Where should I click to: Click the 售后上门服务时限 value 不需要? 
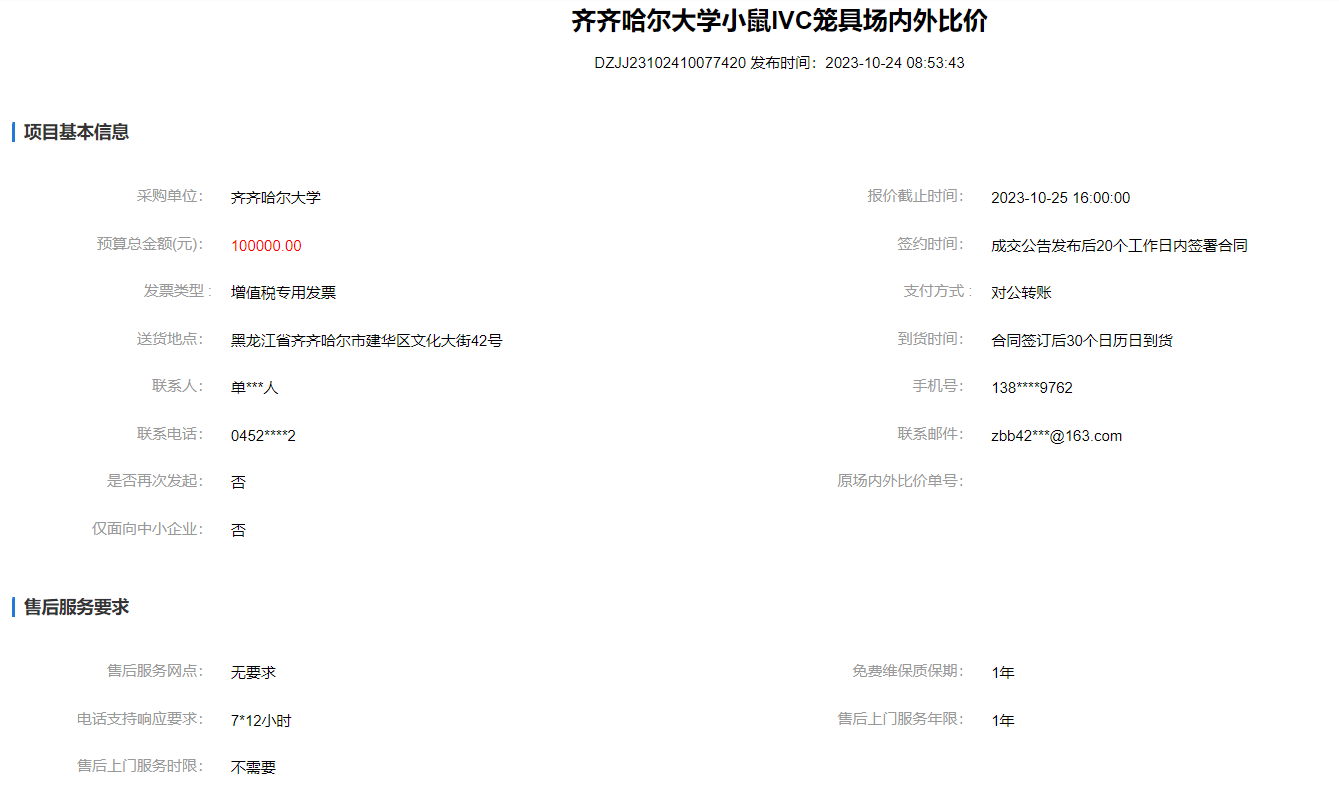pos(253,768)
